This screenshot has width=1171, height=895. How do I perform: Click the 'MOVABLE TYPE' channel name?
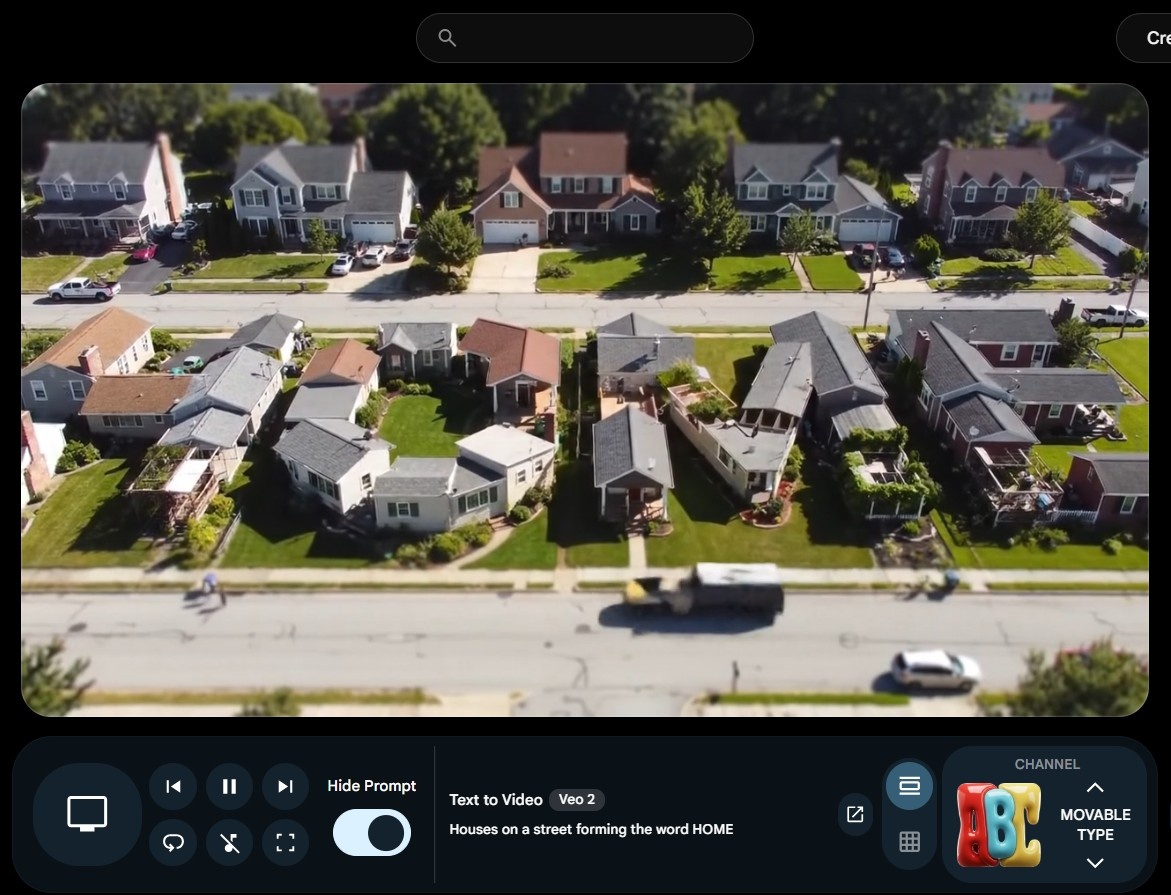click(x=1095, y=825)
